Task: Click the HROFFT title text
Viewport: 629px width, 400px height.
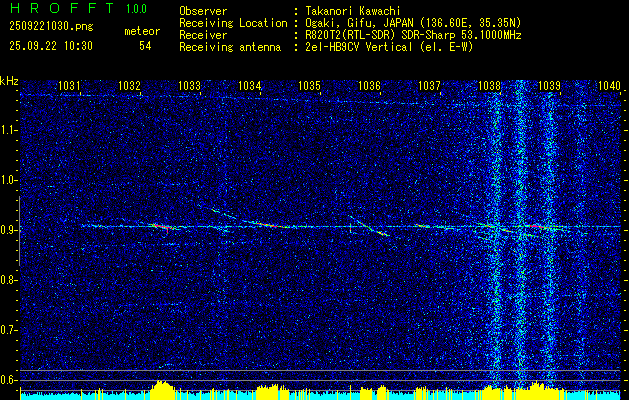Action: tap(61, 8)
